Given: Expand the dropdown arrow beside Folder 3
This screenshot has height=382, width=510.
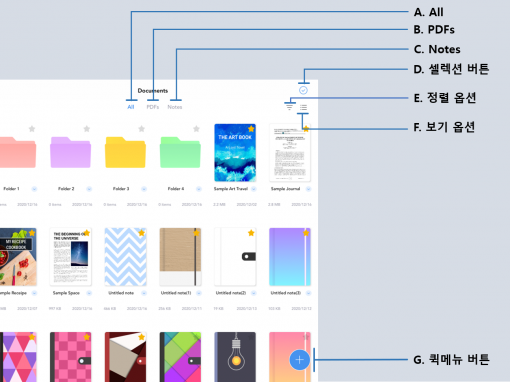Looking at the screenshot, I should (144, 189).
